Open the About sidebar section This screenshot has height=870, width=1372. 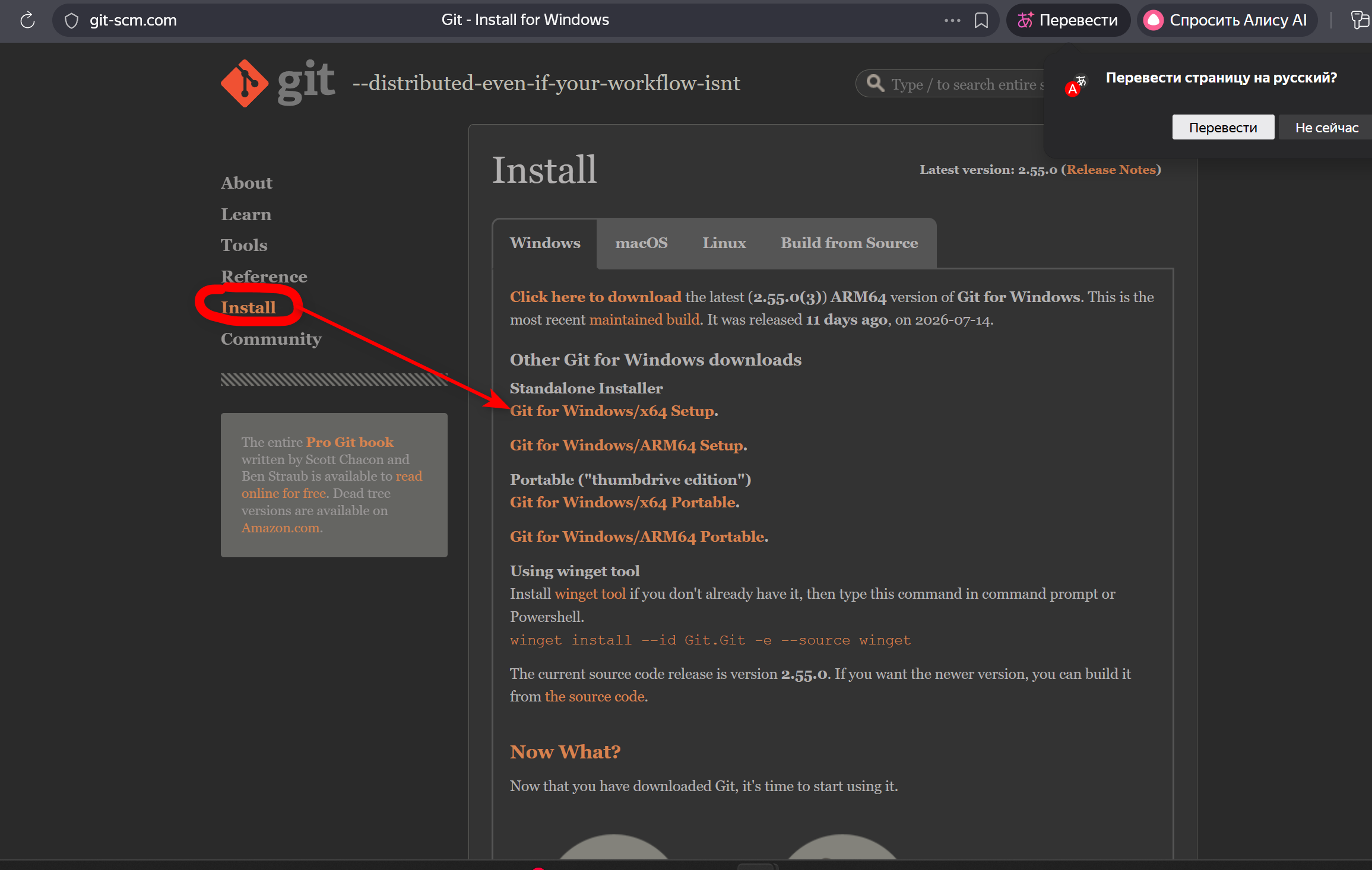tap(246, 183)
